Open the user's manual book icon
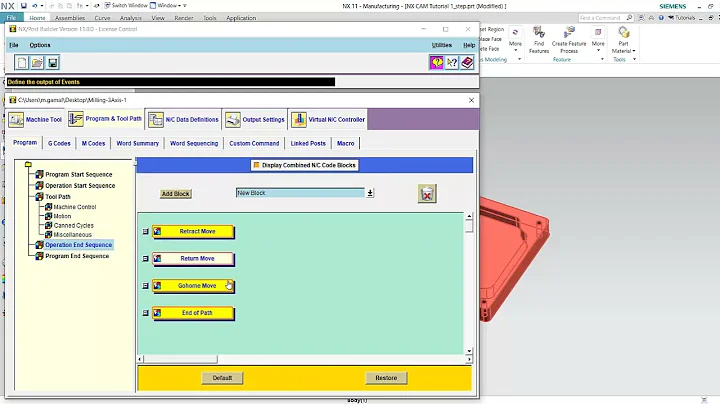This screenshot has height=404, width=720. tap(467, 62)
